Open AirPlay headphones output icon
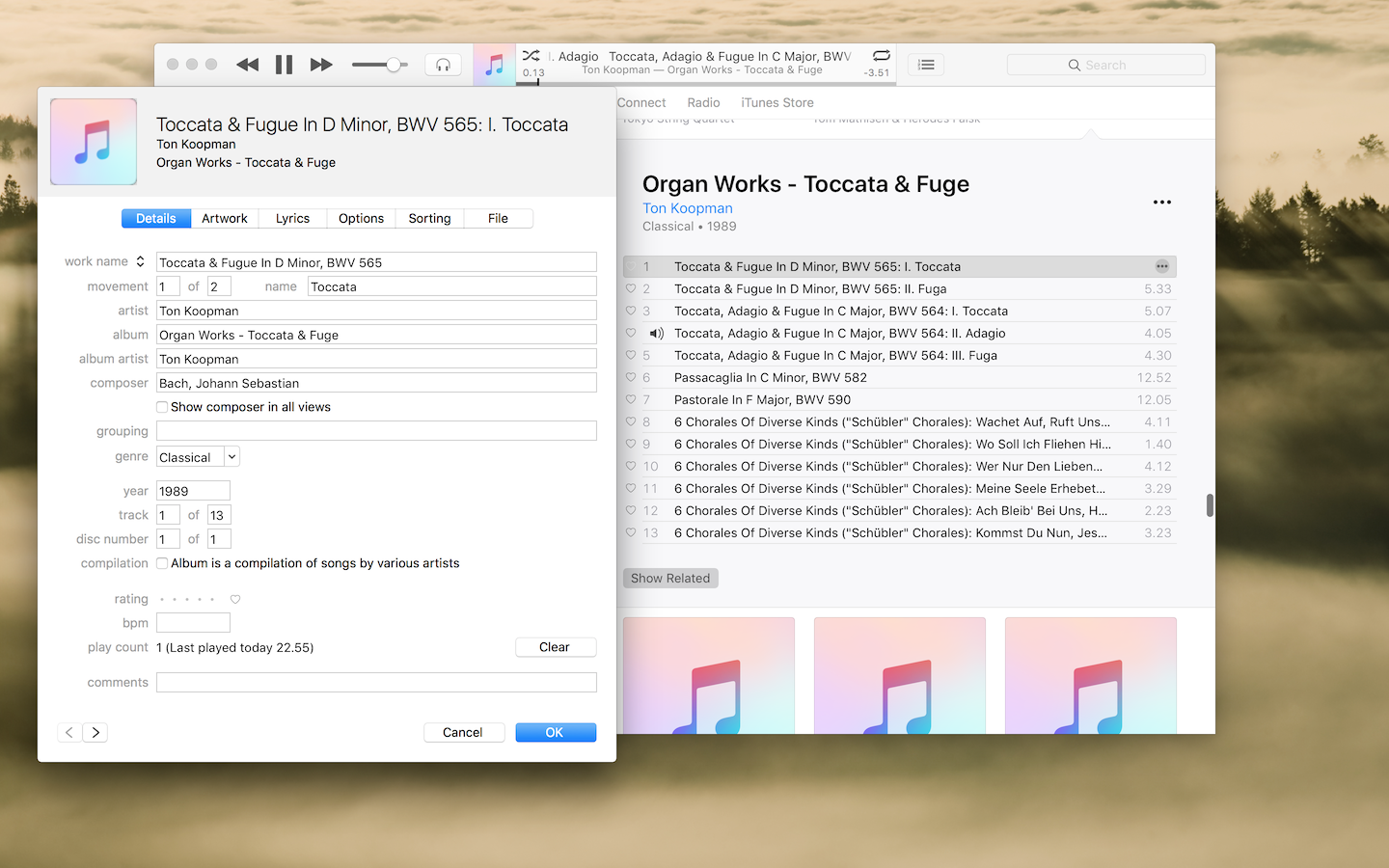The image size is (1389, 868). pos(443,65)
